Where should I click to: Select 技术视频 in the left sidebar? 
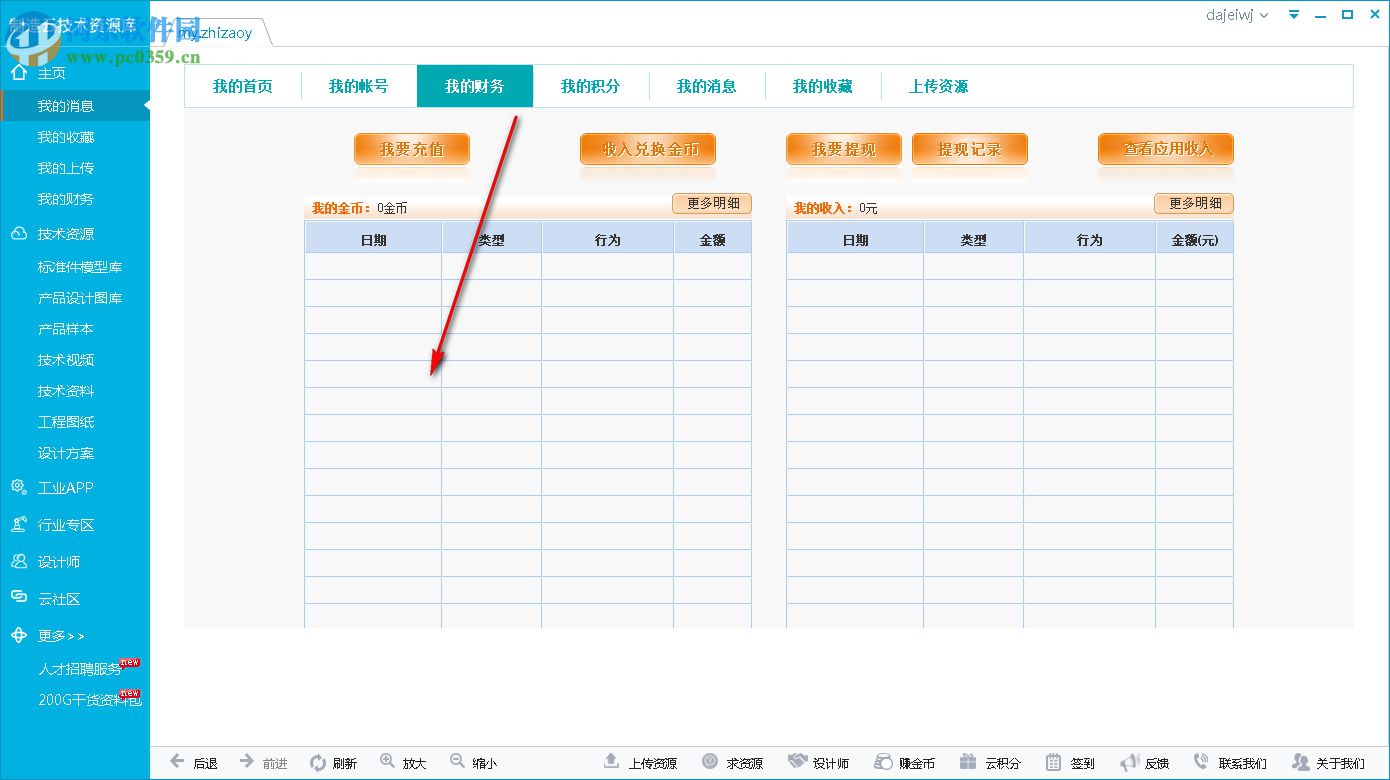pos(66,361)
